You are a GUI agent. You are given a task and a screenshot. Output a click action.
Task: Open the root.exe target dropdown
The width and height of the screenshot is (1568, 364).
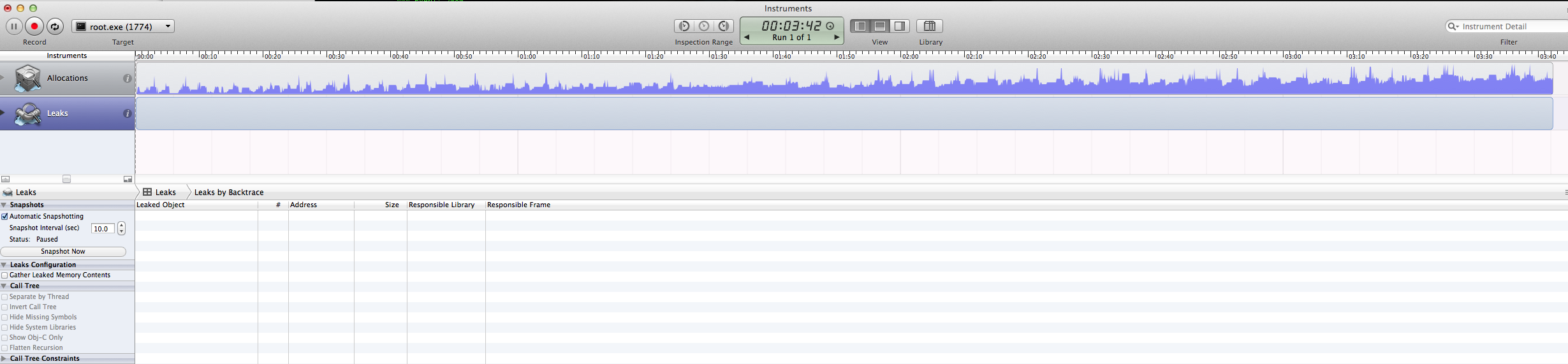(x=123, y=27)
